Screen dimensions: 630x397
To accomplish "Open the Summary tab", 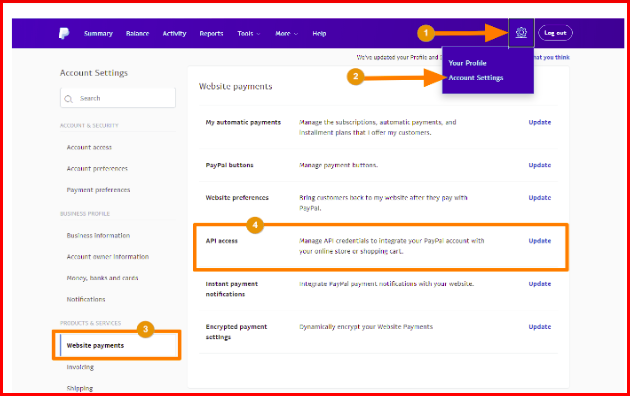I will 98,33.
